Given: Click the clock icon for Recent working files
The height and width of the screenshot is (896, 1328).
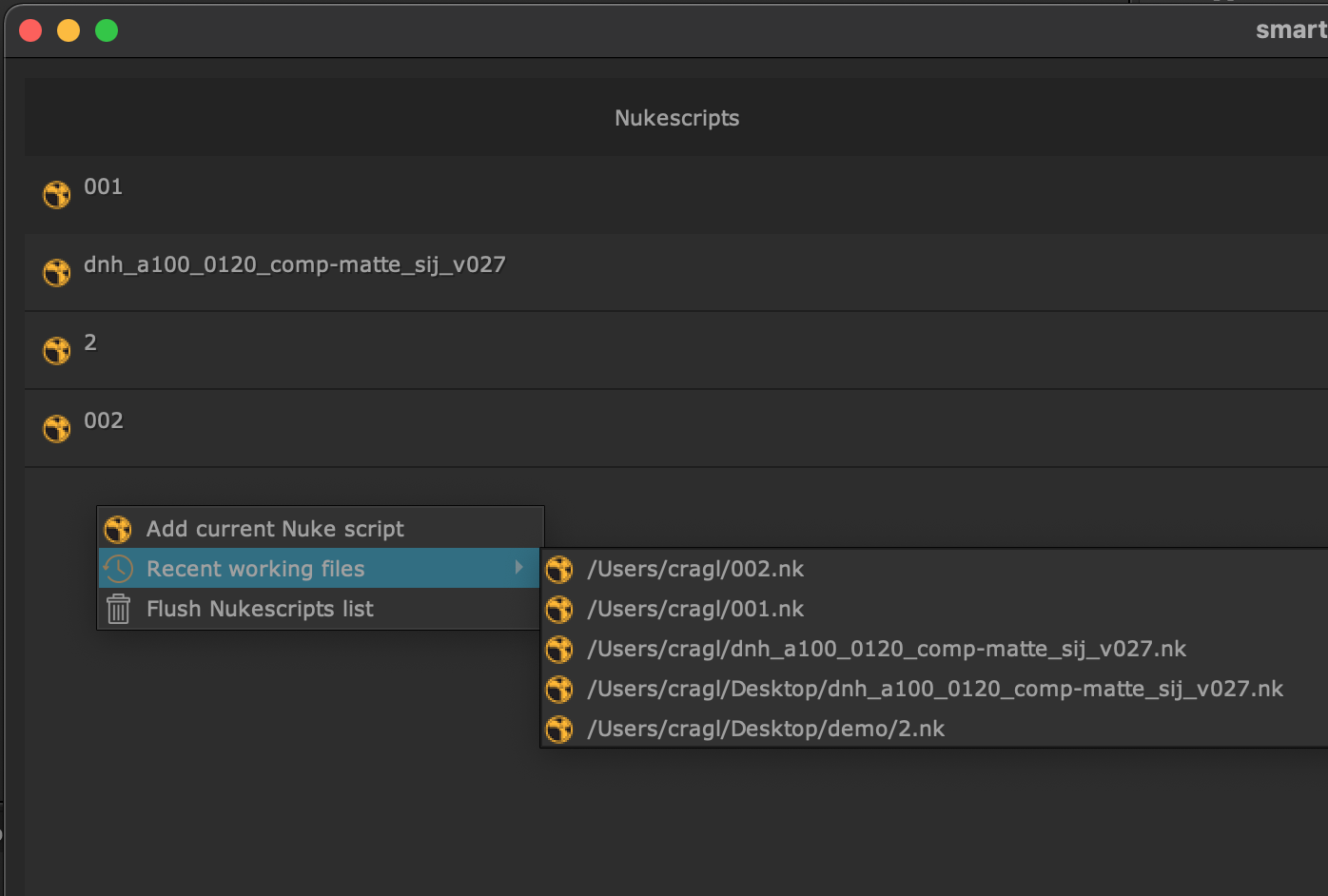Looking at the screenshot, I should (x=118, y=569).
